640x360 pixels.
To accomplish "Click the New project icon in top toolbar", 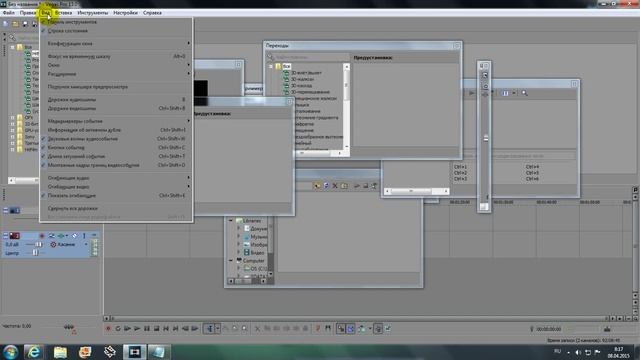I will tap(6, 24).
